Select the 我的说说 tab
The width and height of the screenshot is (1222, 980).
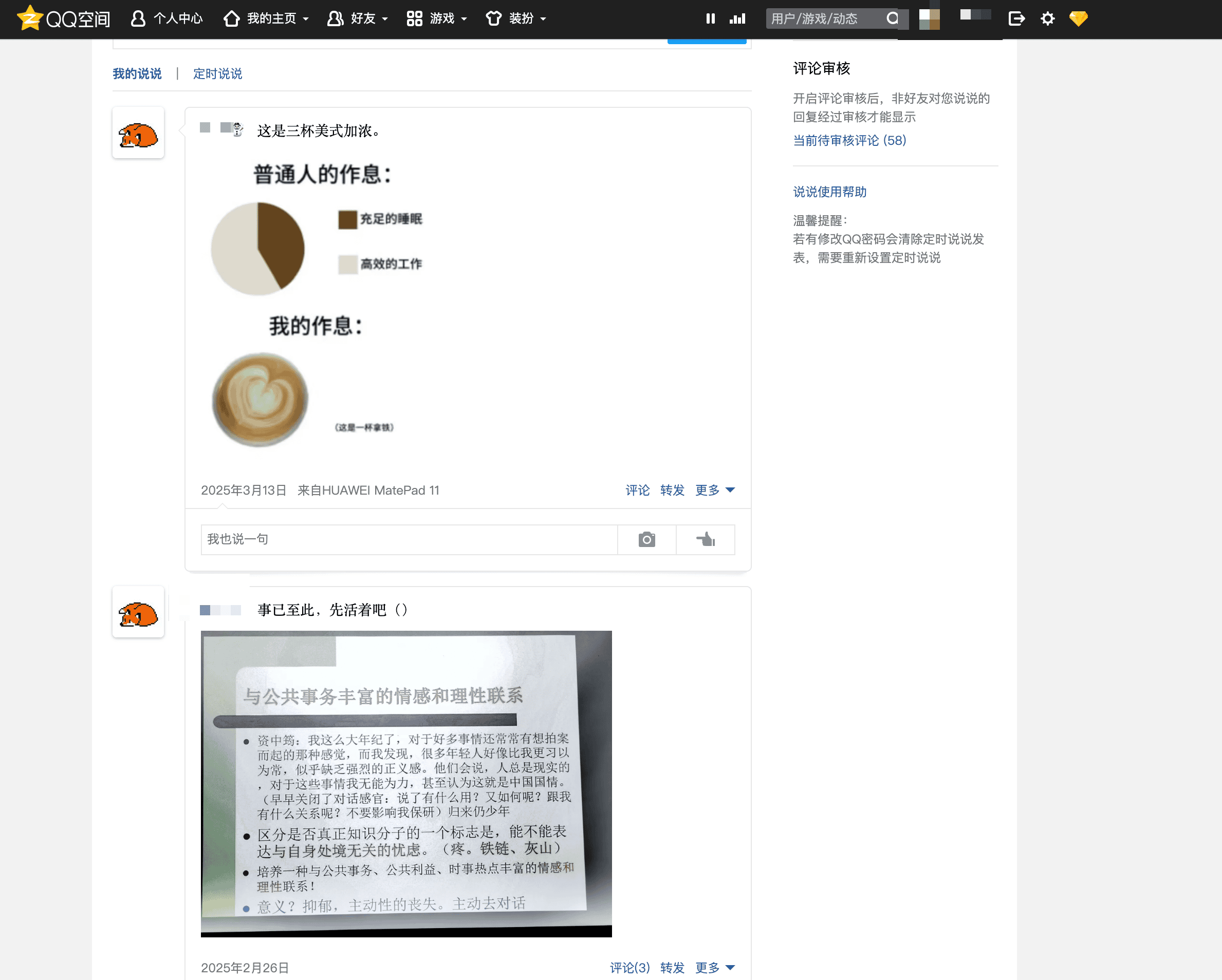pyautogui.click(x=137, y=73)
